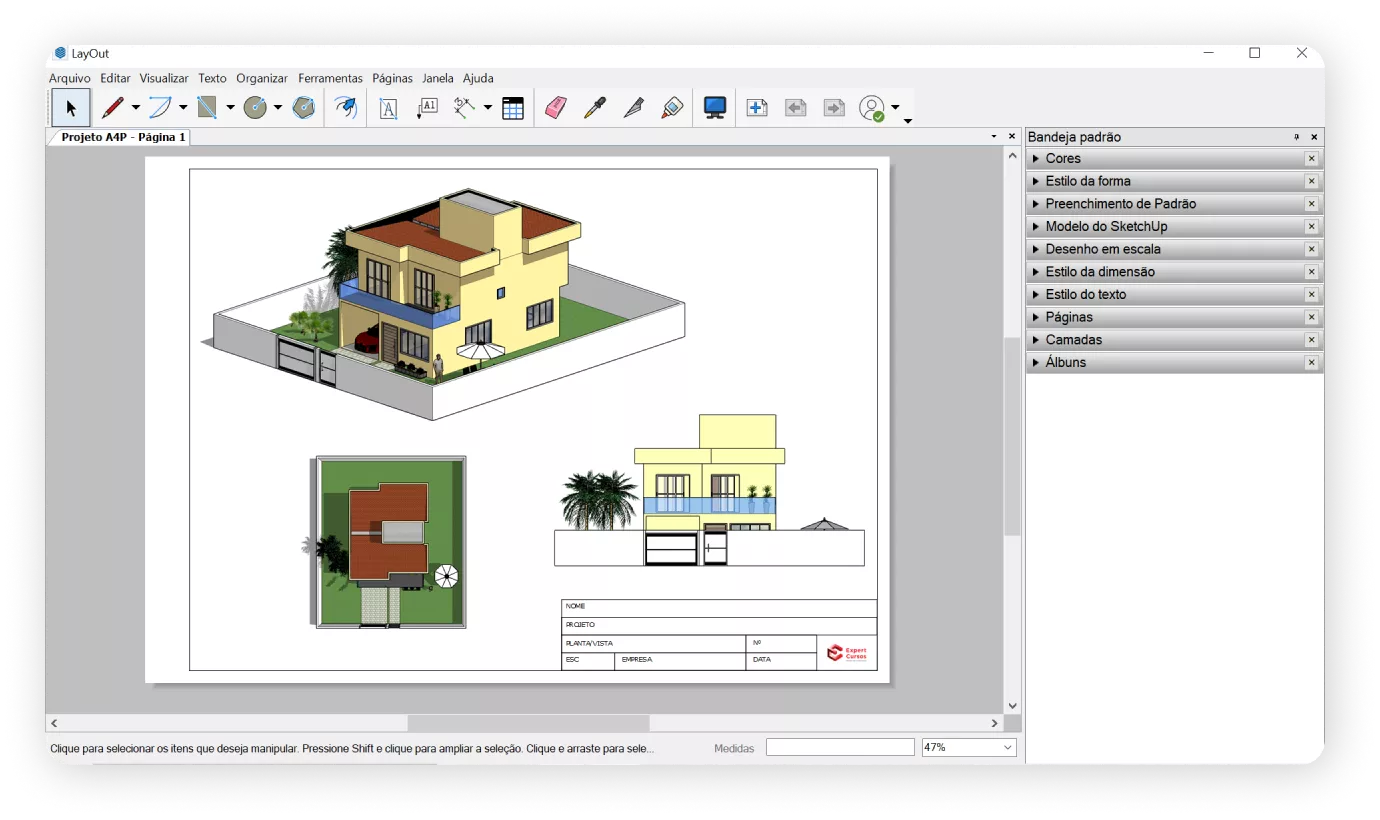Click the Medidas input field
Image resolution: width=1380 pixels, height=820 pixels.
pos(840,747)
